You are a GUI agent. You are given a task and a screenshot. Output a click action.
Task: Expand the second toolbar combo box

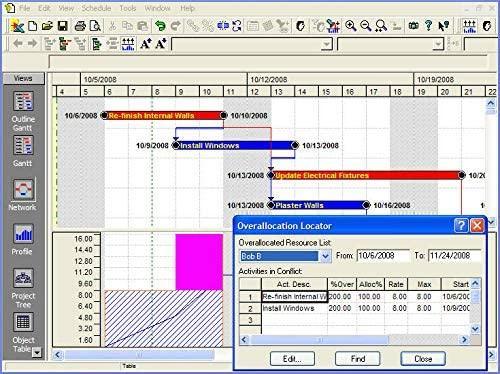tap(438, 44)
